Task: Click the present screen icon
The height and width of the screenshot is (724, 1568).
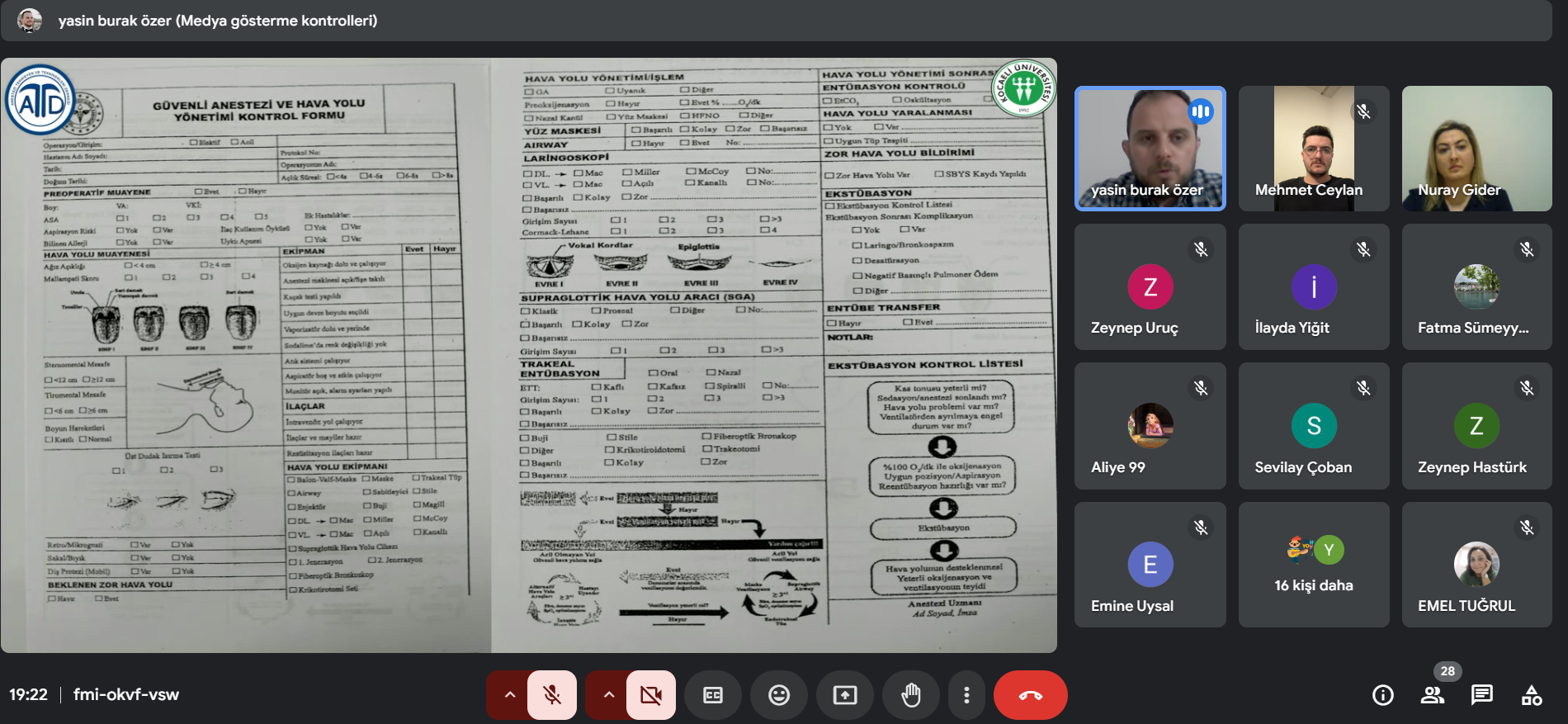Action: 845,695
